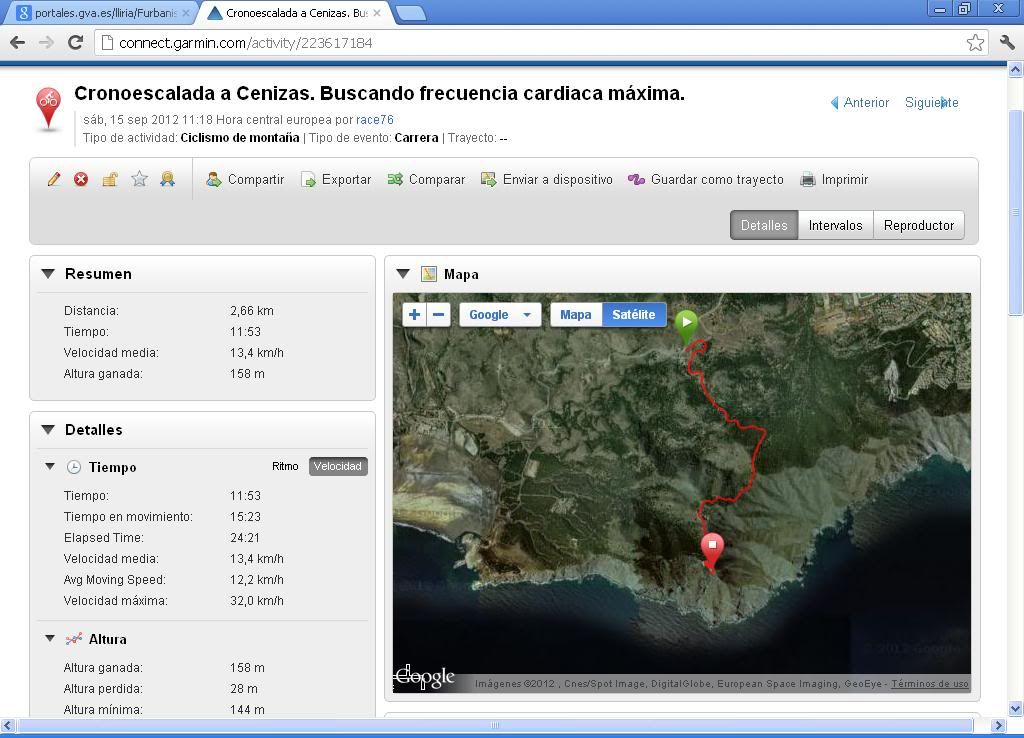Click browser forward arrow
Image resolution: width=1024 pixels, height=738 pixels.
(x=46, y=42)
